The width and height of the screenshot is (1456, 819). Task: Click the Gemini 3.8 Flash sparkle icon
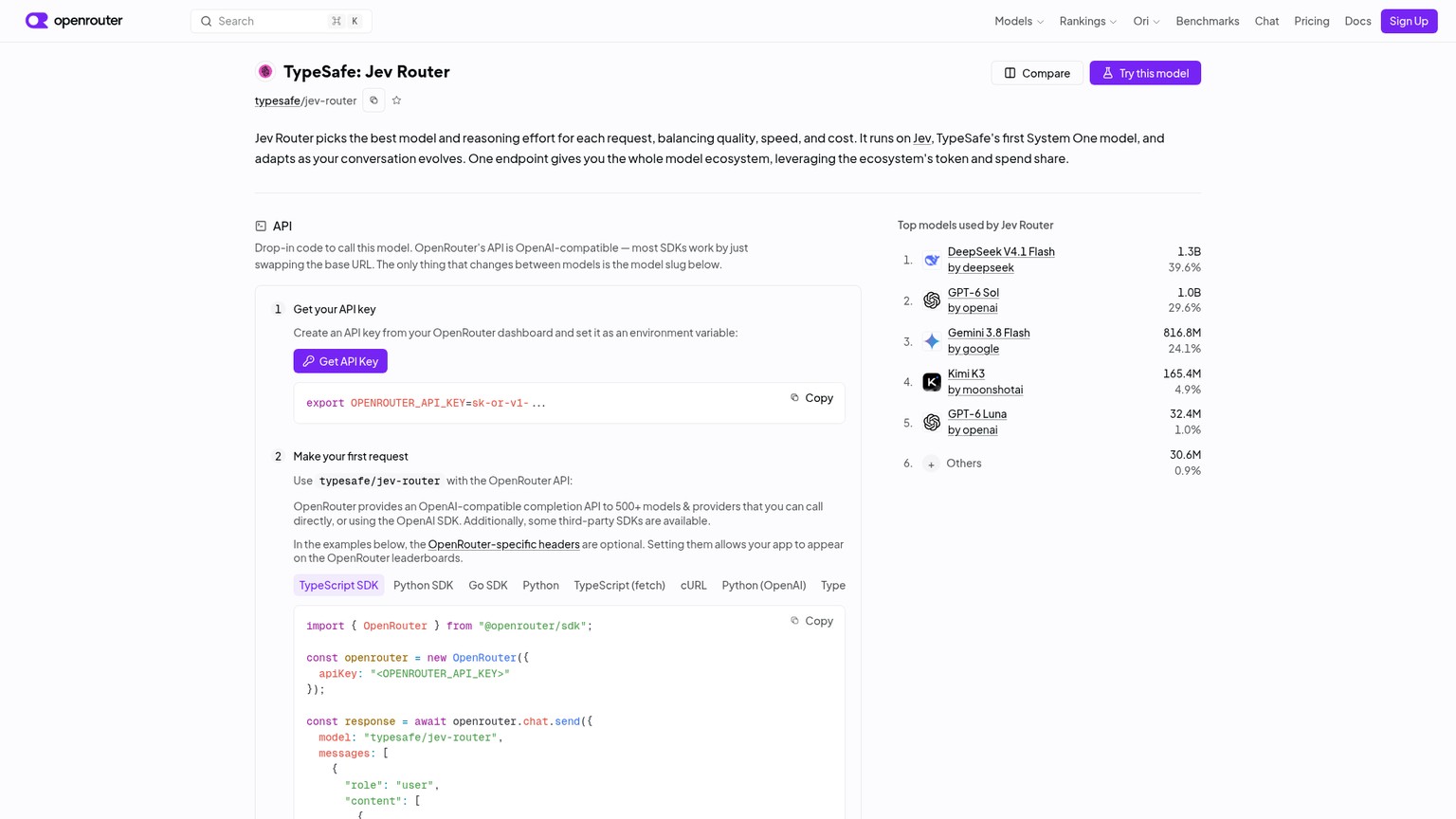coord(932,341)
